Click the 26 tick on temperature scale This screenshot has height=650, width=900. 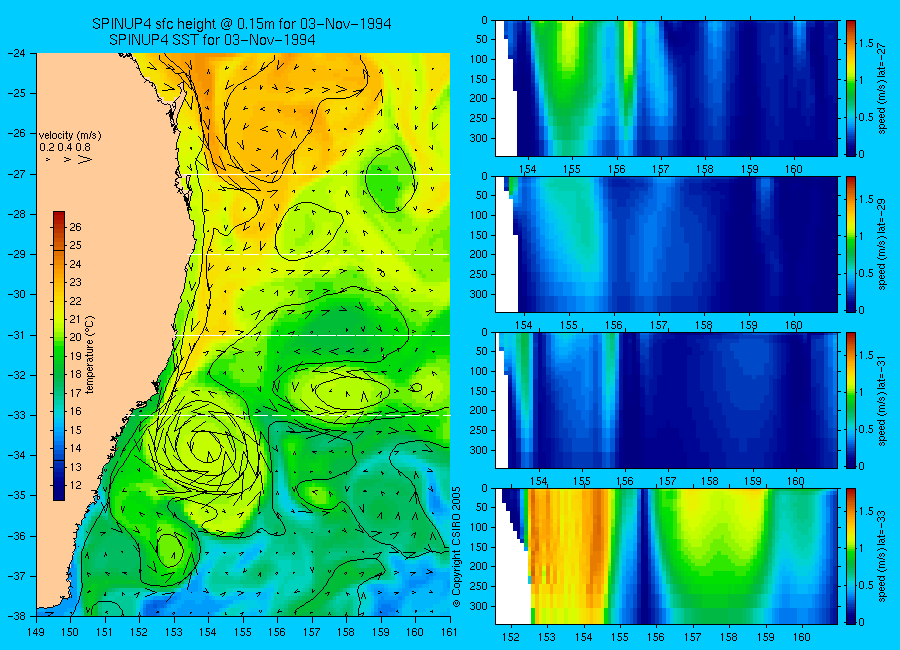75,227
